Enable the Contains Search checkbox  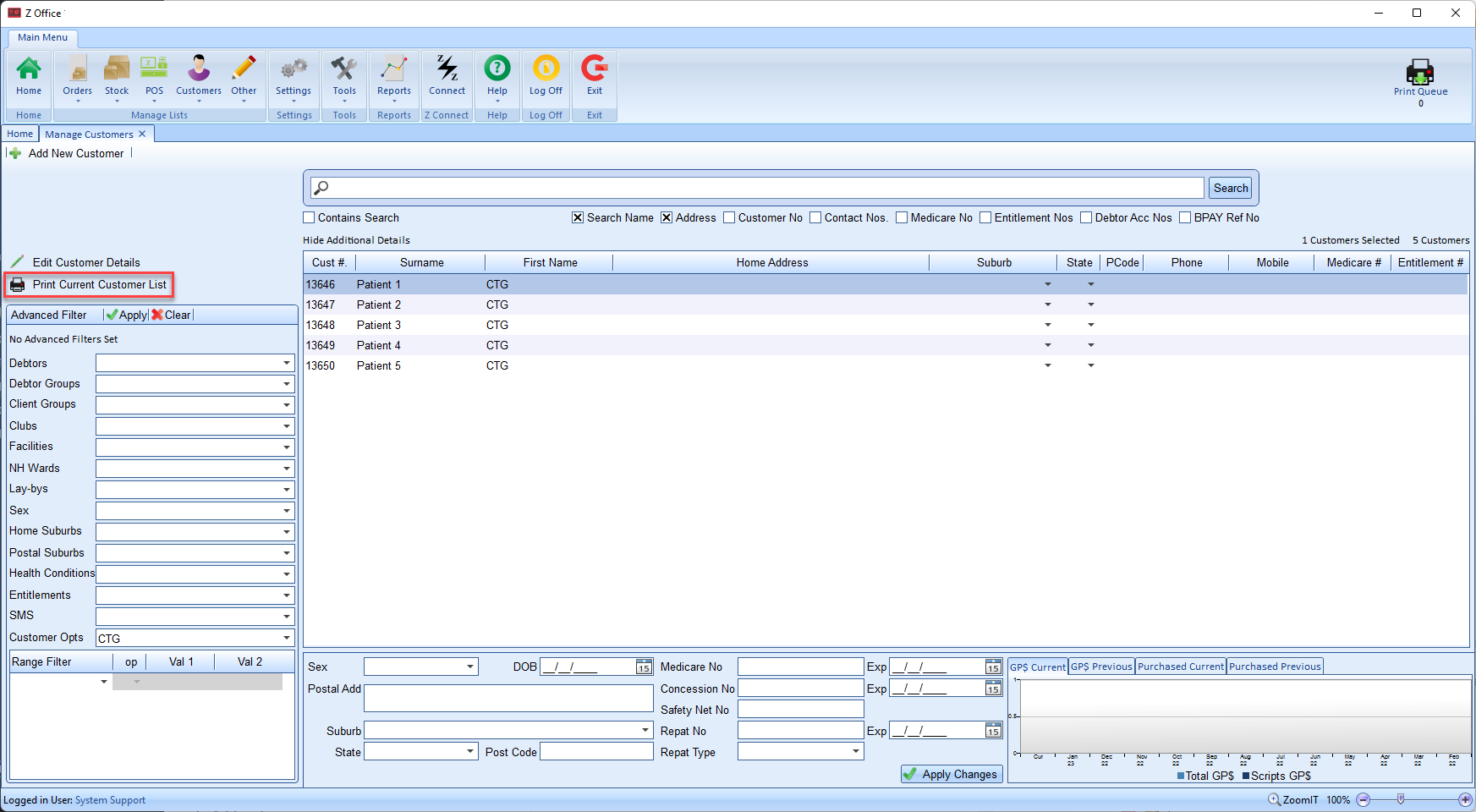309,217
